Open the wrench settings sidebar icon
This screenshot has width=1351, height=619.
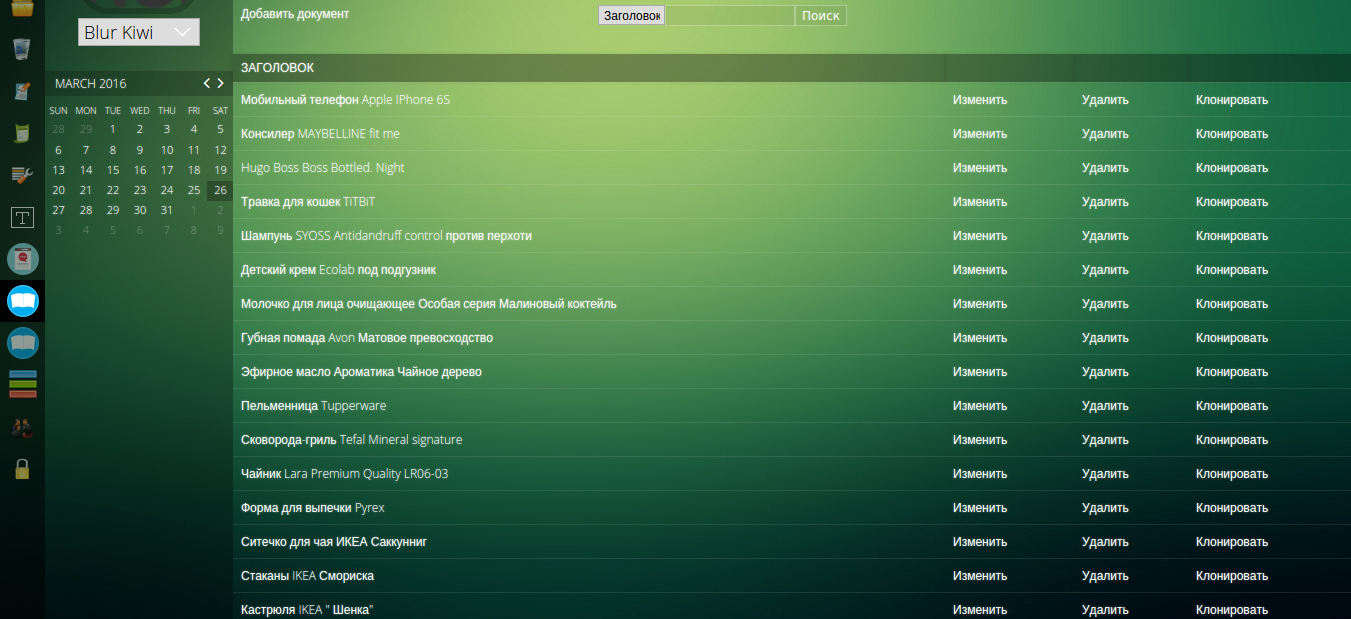(22, 175)
